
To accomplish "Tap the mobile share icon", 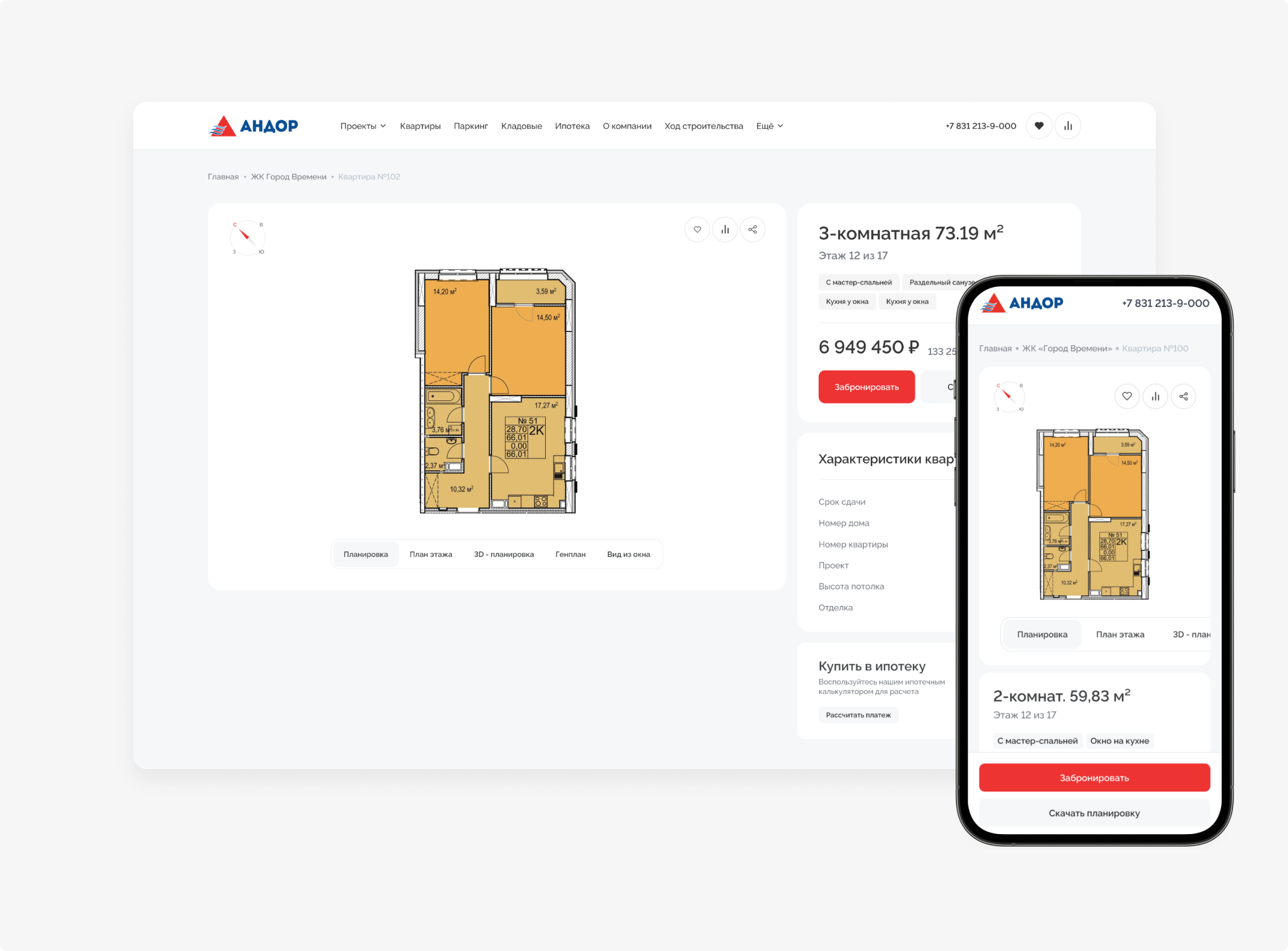I will pos(1183,396).
